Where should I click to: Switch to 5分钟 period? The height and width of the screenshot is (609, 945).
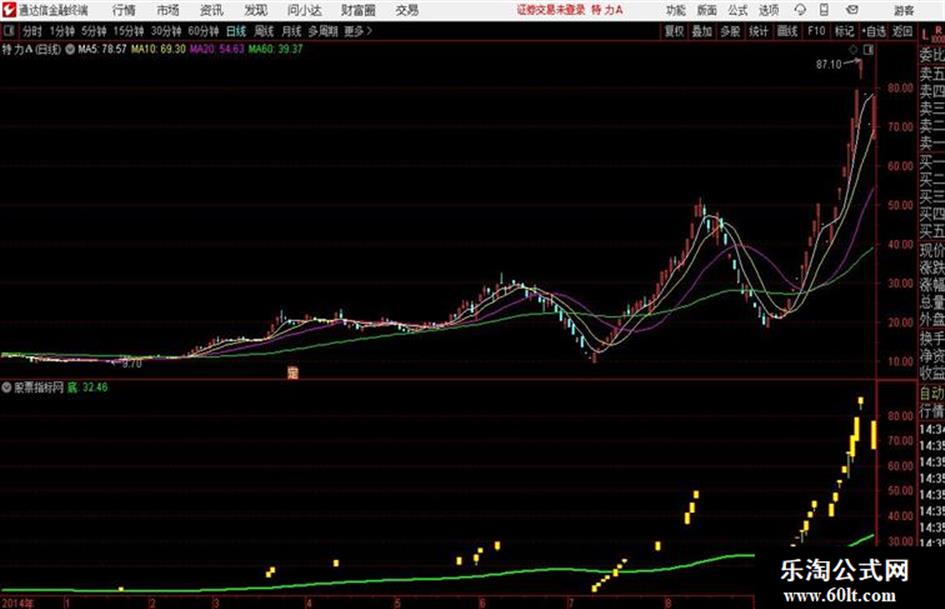[x=93, y=31]
